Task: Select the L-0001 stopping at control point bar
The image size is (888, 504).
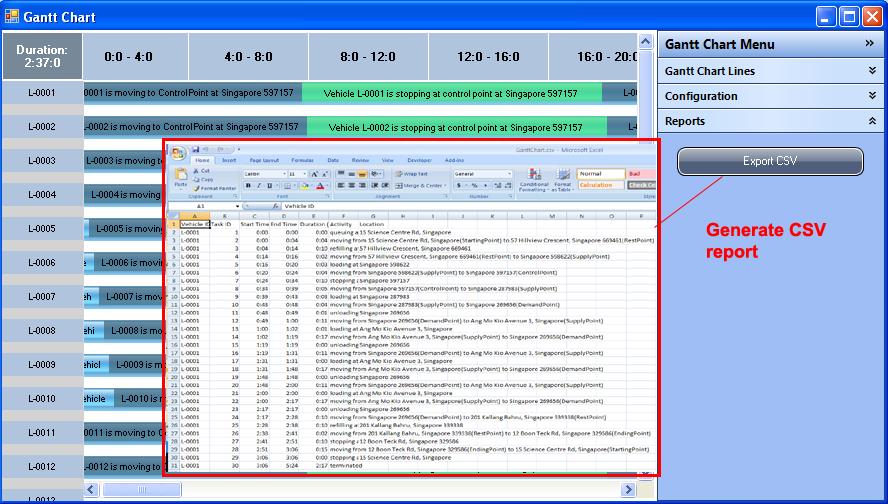Action: 452,93
